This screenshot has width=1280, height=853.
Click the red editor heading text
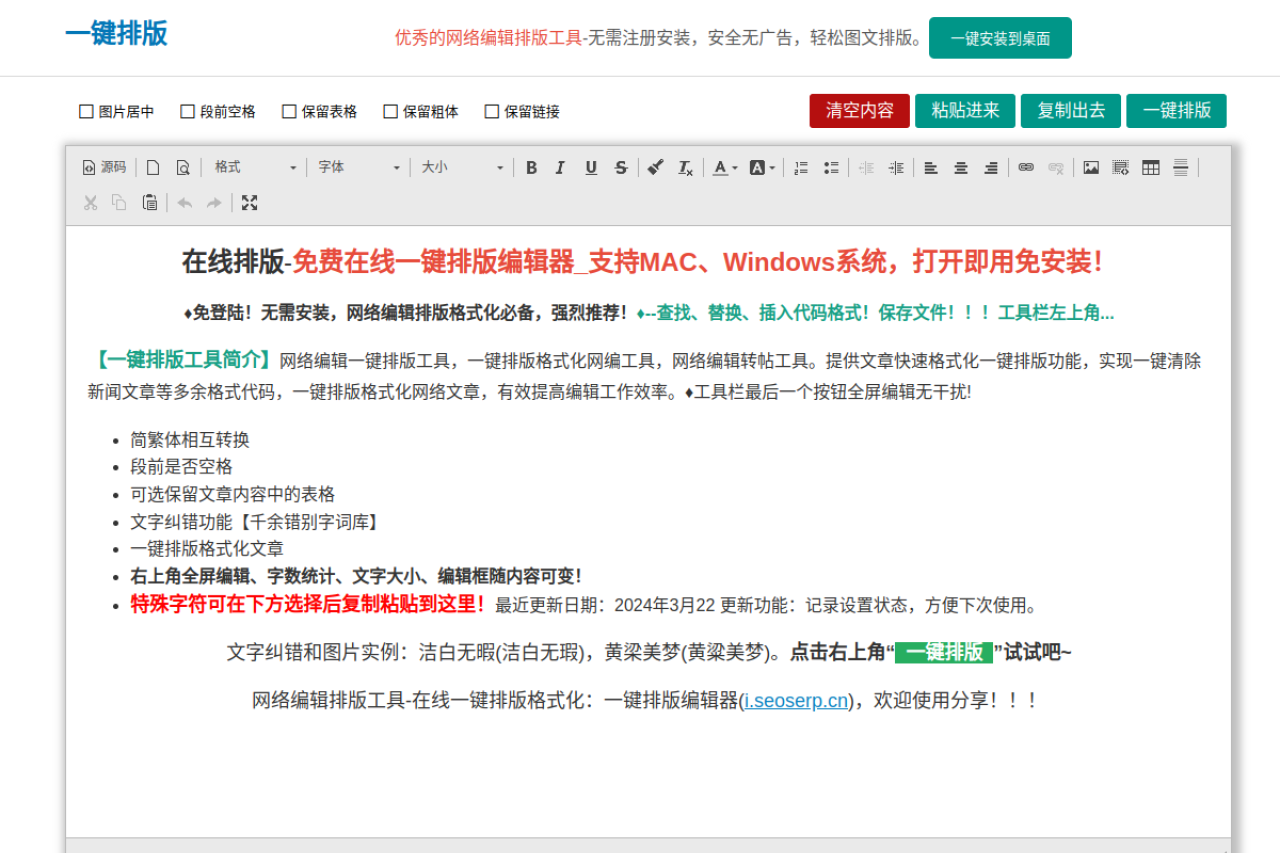coord(697,262)
